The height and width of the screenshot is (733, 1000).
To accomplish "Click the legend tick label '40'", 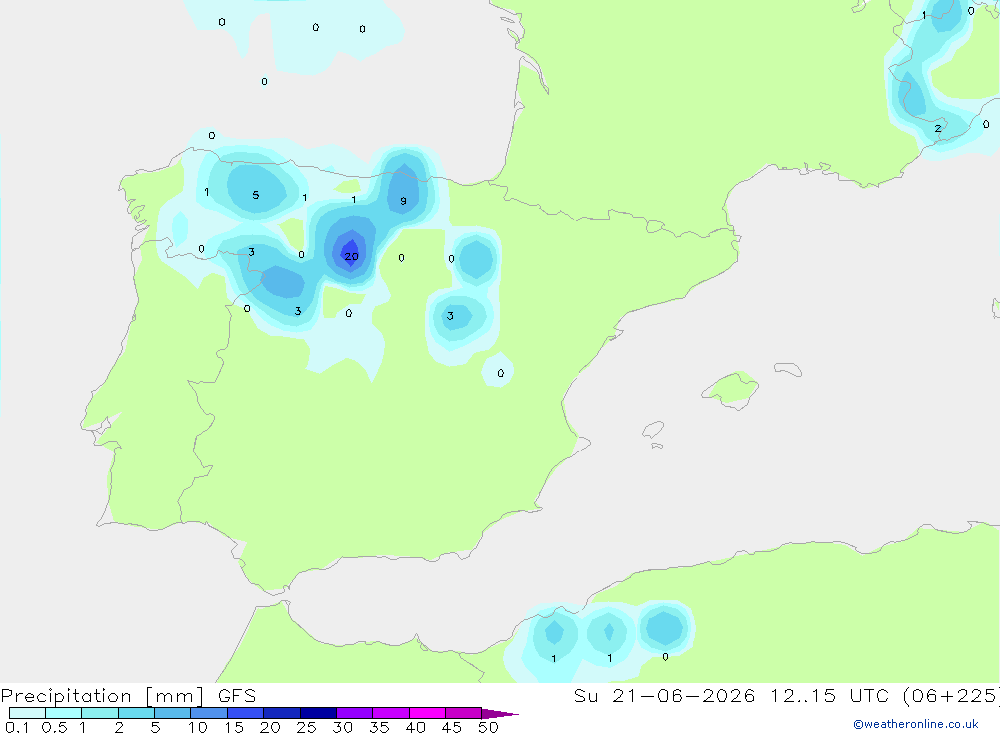I will (415, 727).
